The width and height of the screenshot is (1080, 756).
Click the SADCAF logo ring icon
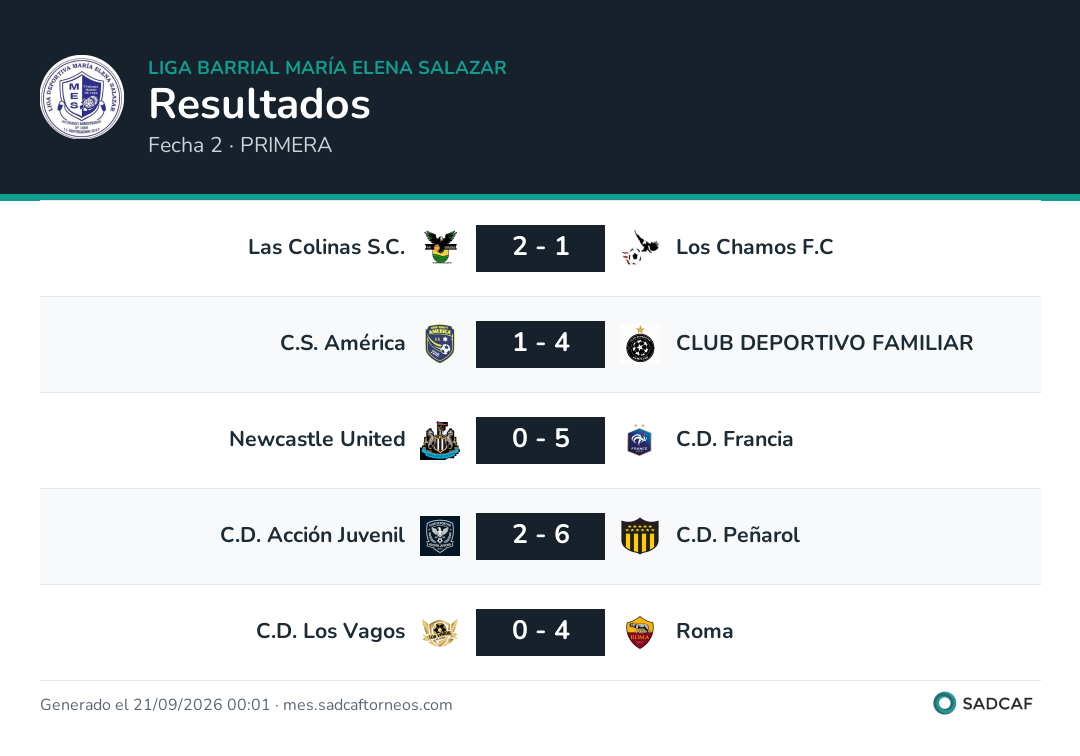(x=944, y=703)
